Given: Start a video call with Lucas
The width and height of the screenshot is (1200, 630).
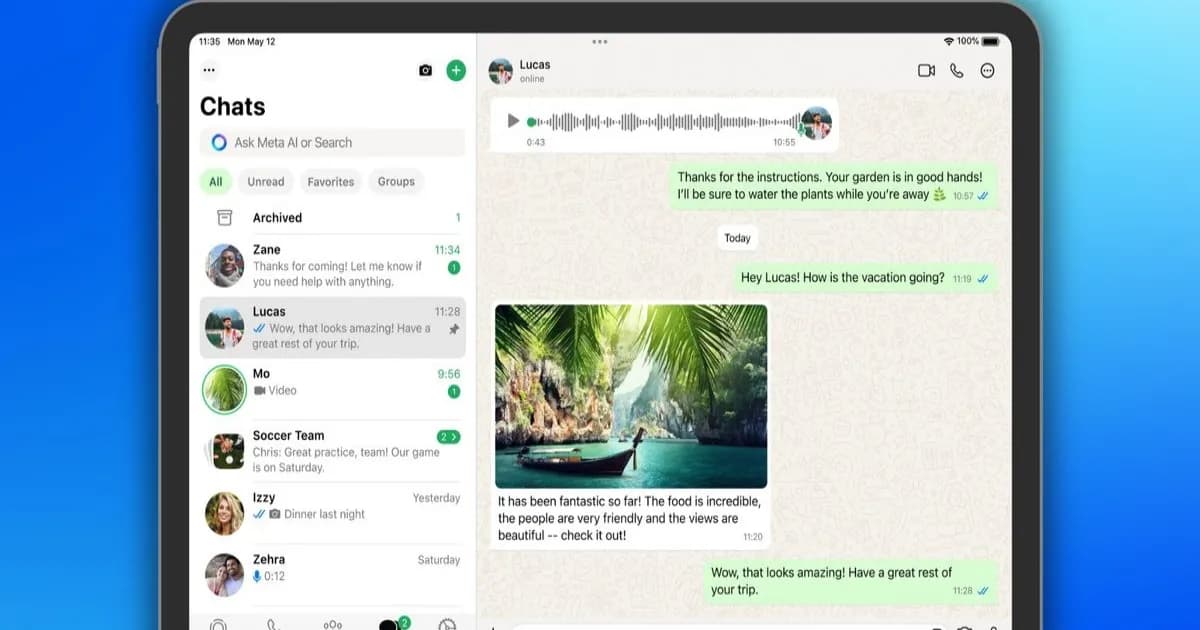Looking at the screenshot, I should click(926, 71).
